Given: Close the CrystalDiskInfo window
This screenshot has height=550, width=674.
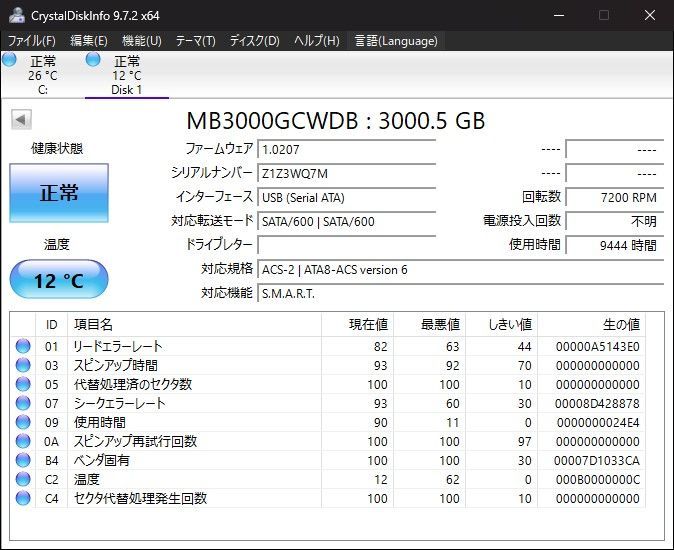Looking at the screenshot, I should 649,15.
